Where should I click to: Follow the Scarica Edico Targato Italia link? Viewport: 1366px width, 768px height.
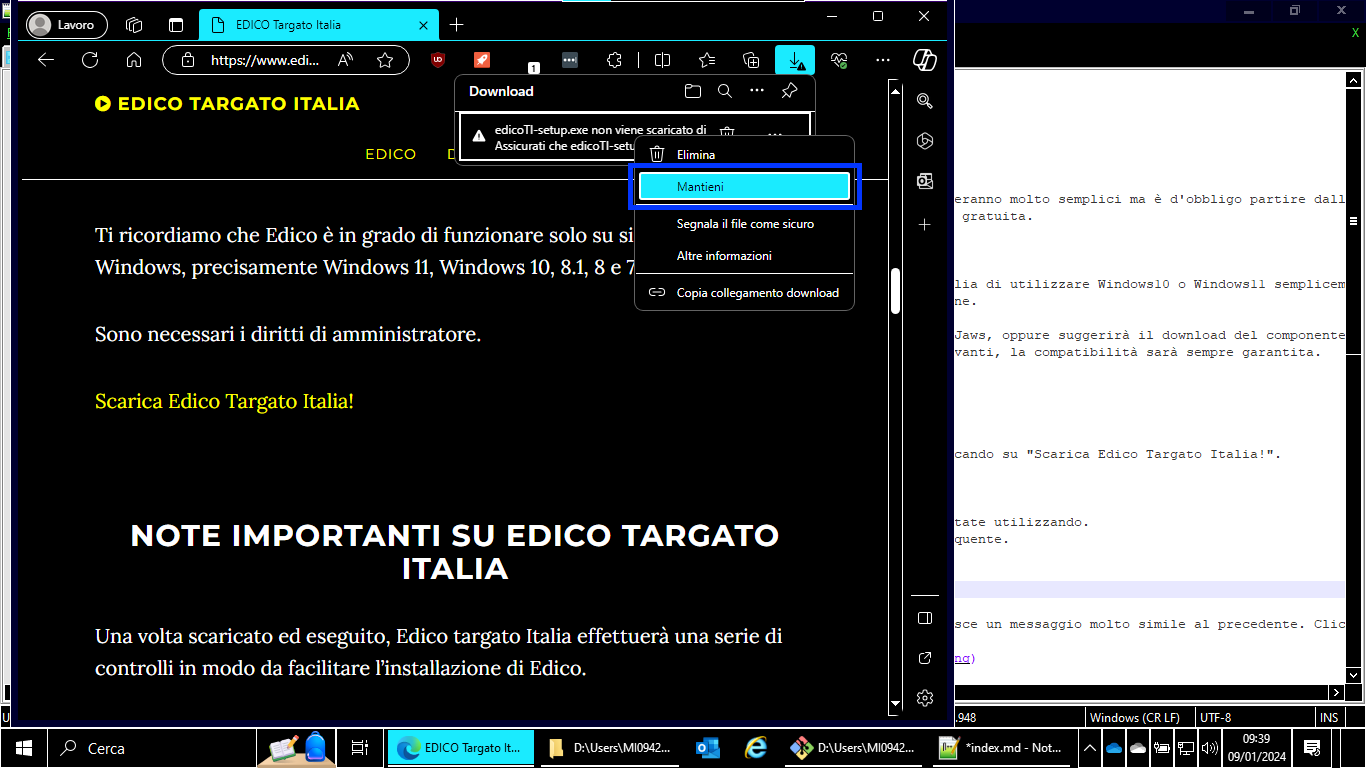coord(224,401)
